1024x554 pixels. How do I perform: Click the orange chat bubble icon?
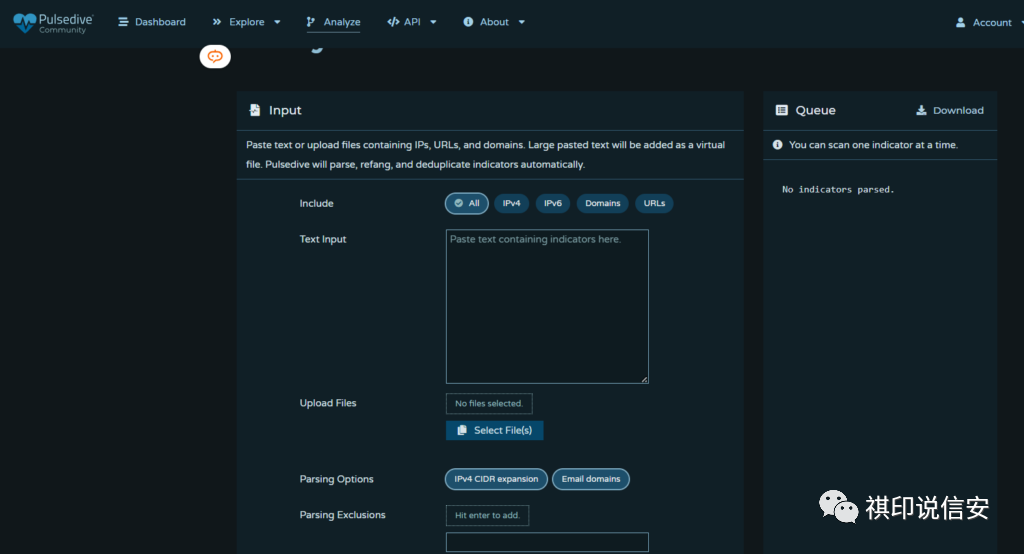[215, 57]
